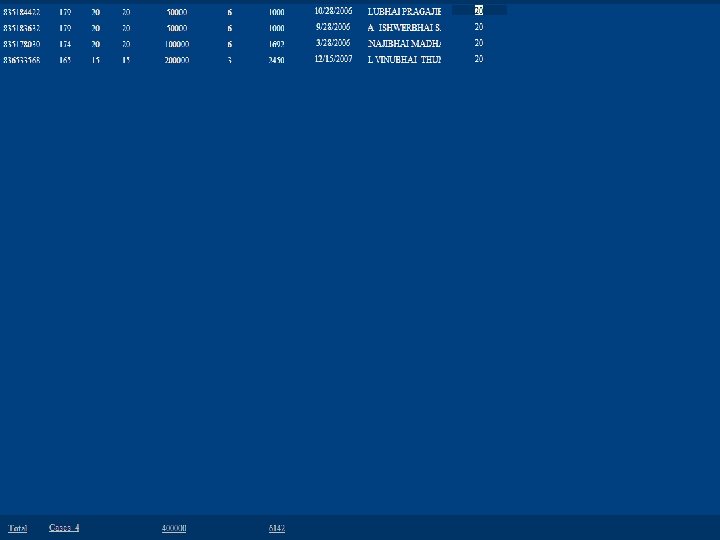The image size is (720, 540).
Task: Select mode value 6 in the 9/28/2006 row
Action: (x=230, y=28)
